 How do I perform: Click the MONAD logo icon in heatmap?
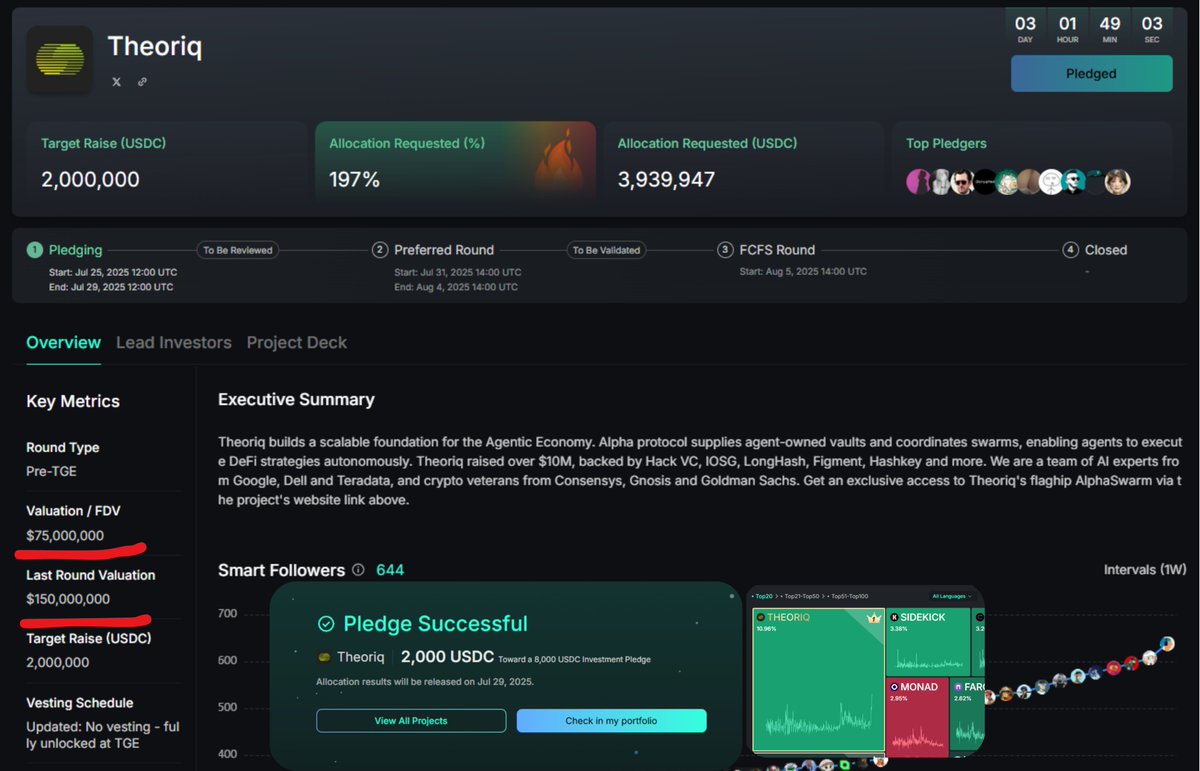click(894, 686)
